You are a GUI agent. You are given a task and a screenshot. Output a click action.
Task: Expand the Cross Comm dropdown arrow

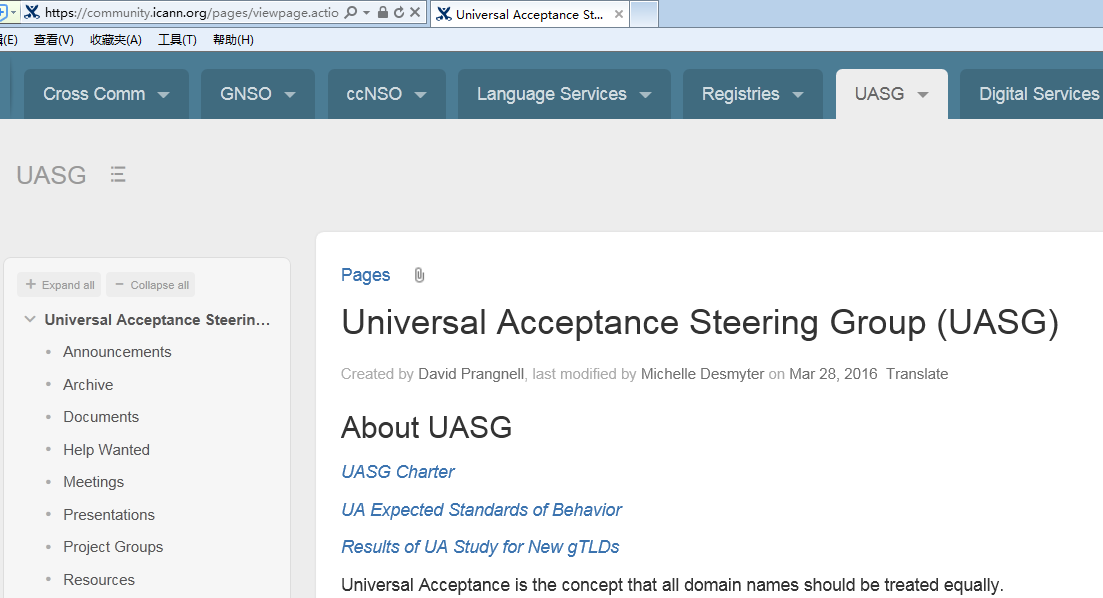tap(163, 95)
